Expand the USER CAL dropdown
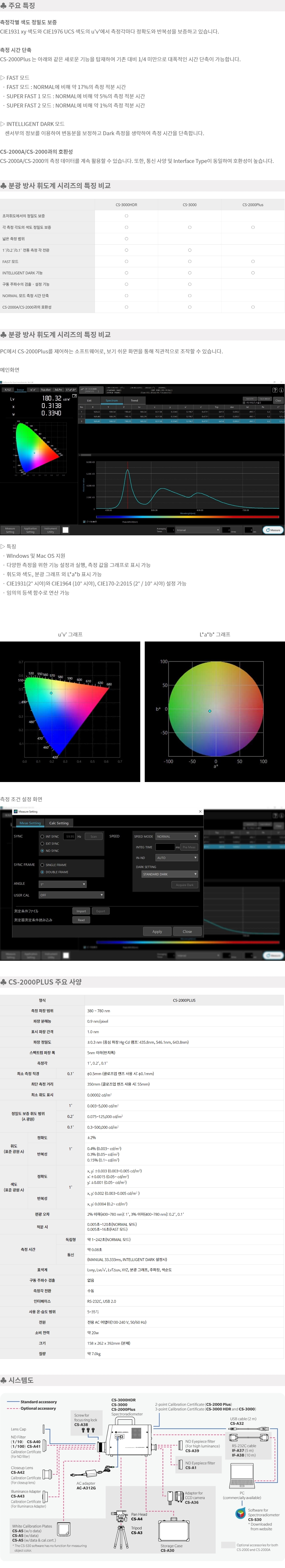 (72, 895)
